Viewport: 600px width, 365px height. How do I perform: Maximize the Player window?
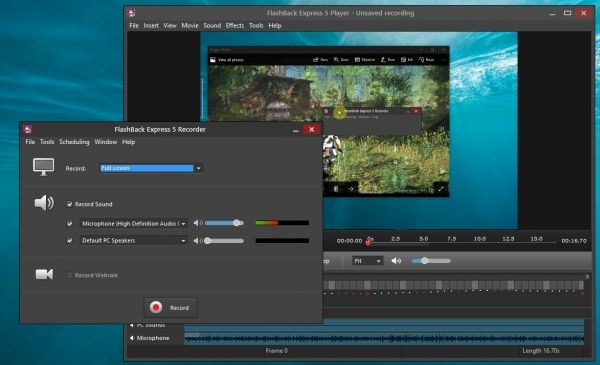(567, 13)
